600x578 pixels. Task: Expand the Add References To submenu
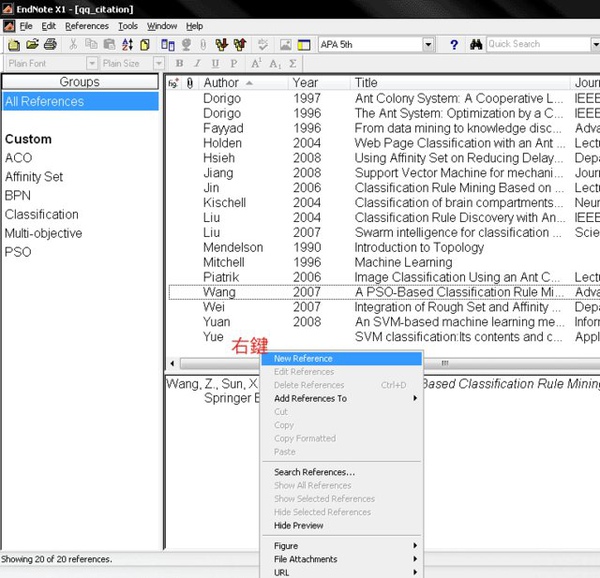[342, 398]
